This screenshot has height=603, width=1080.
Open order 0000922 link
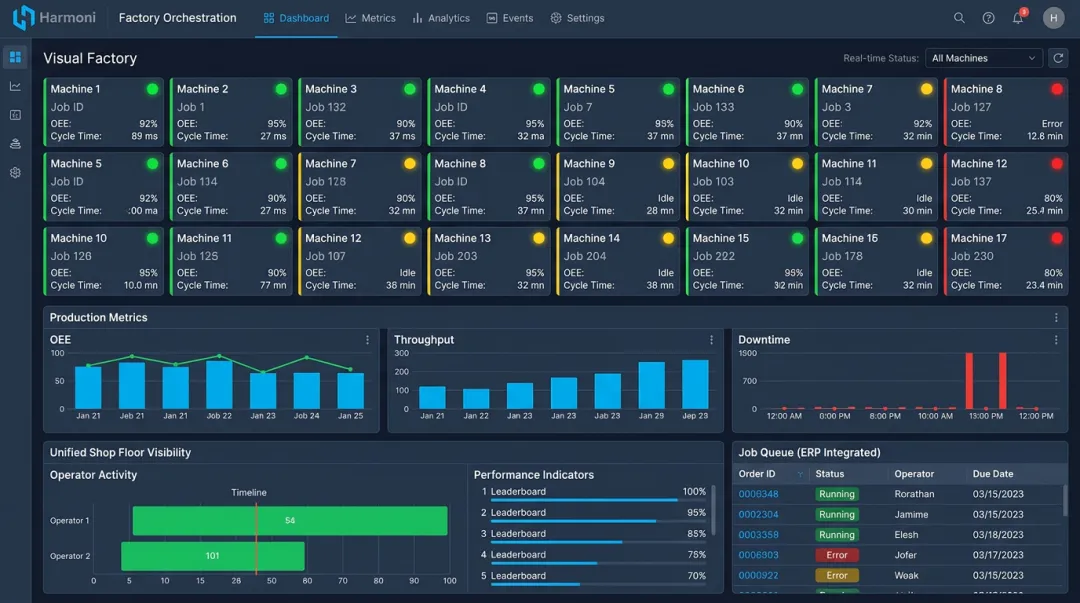coord(758,575)
